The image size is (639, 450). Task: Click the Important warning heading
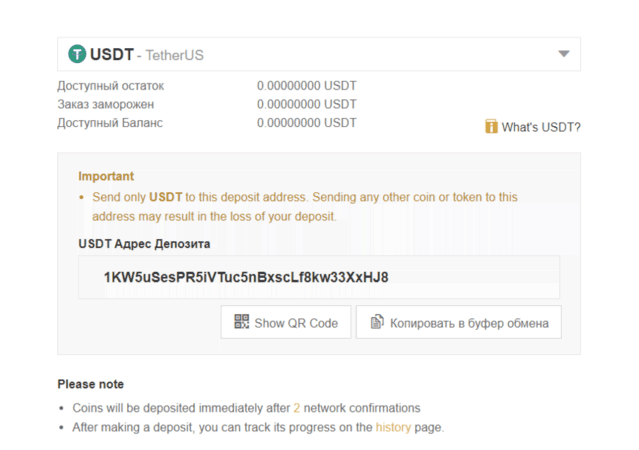[106, 176]
